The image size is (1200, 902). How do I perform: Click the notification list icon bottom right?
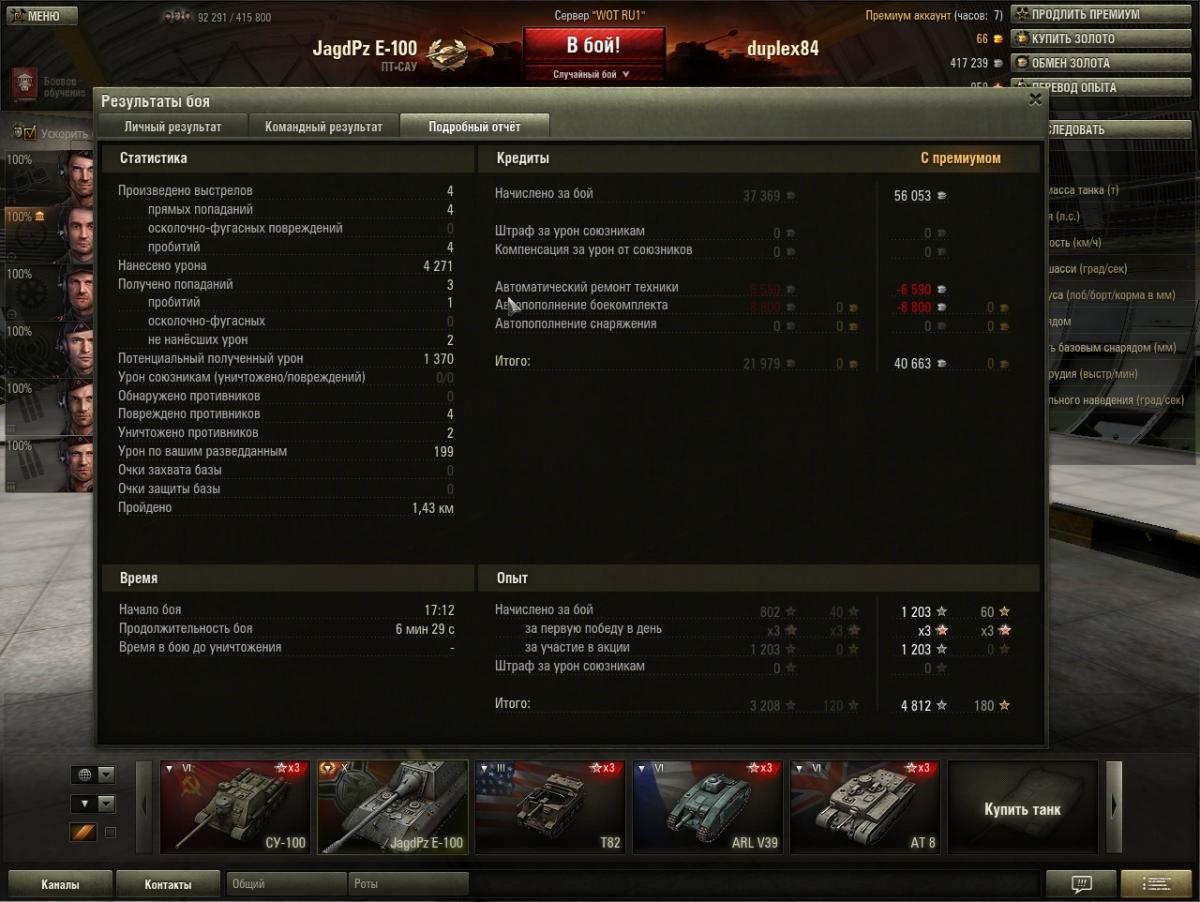1157,884
